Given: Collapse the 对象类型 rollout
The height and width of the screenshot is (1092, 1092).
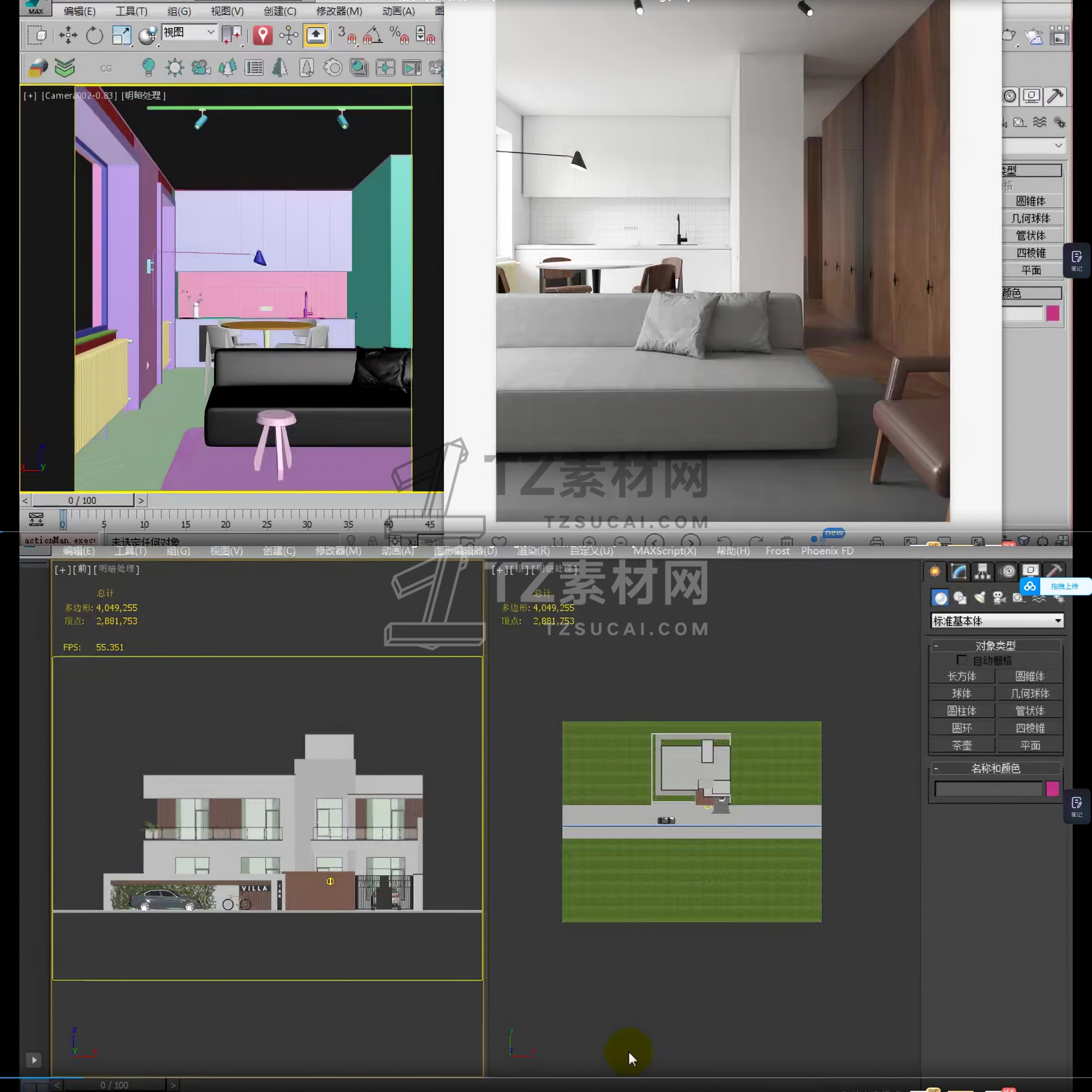Looking at the screenshot, I should [996, 646].
